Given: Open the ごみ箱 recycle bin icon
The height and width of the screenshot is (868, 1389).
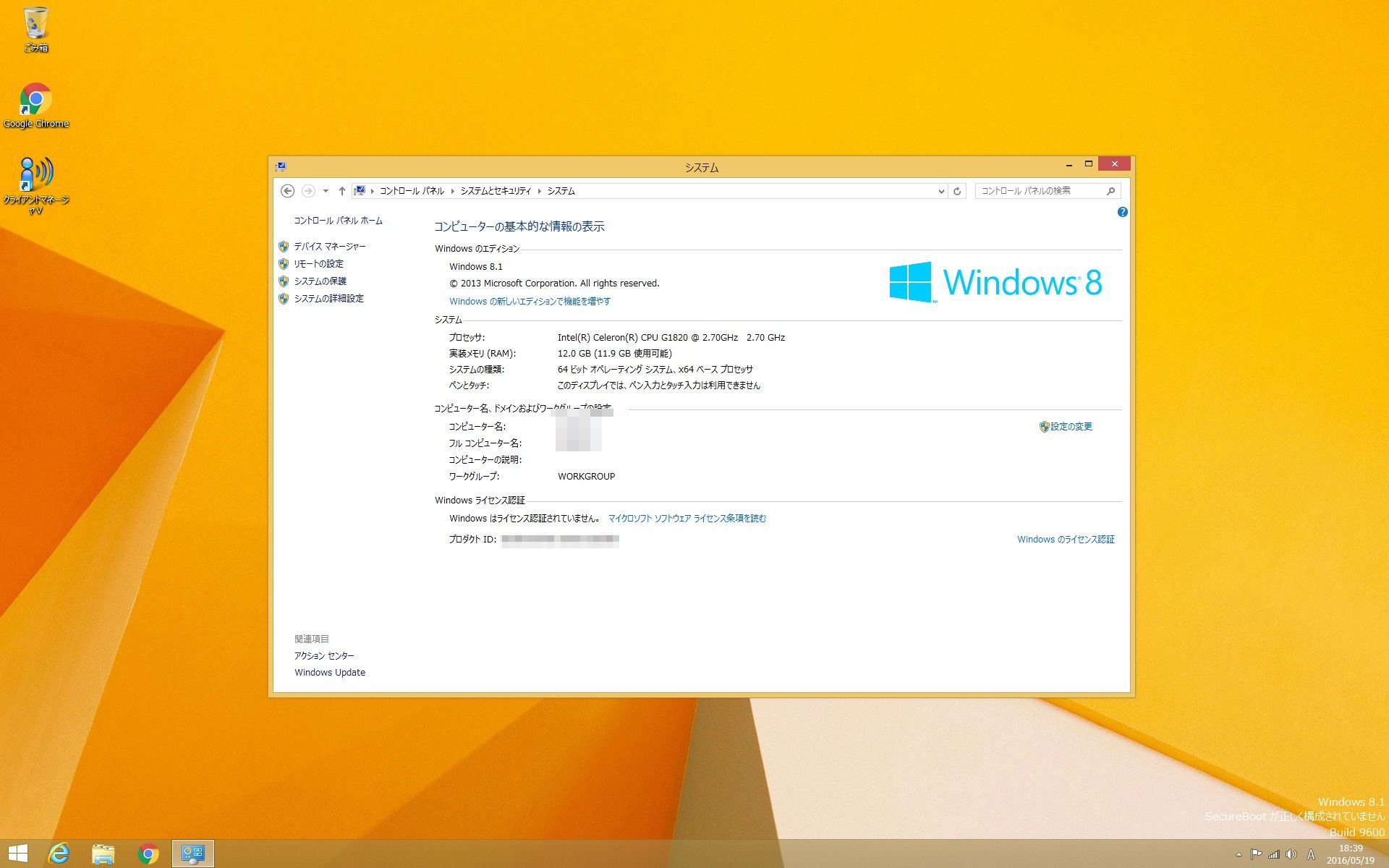Looking at the screenshot, I should tap(35, 25).
